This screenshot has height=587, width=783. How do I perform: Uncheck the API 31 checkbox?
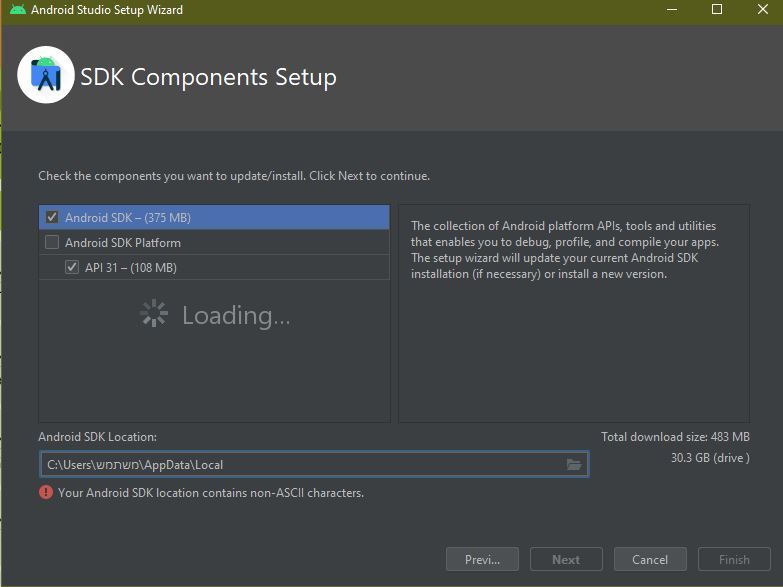tap(72, 267)
